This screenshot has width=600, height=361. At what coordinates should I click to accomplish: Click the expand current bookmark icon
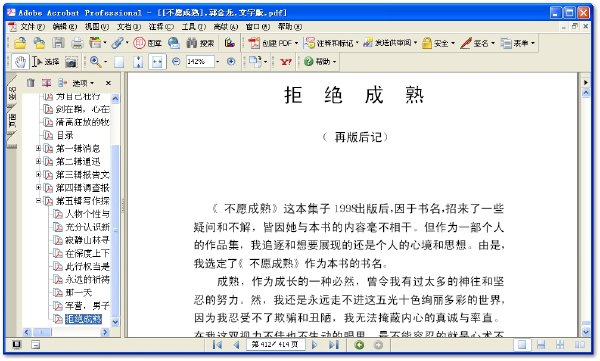click(x=63, y=83)
